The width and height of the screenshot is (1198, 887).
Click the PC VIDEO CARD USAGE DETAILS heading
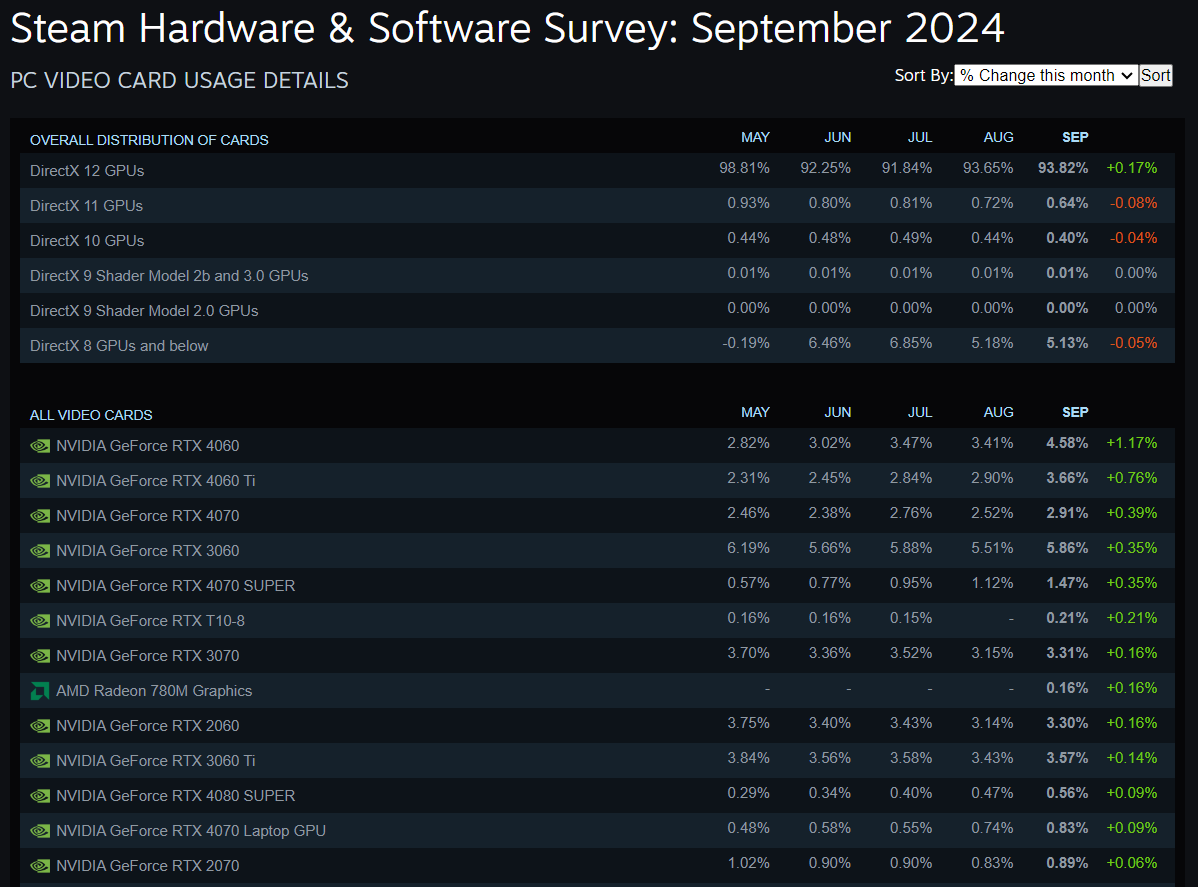[179, 80]
